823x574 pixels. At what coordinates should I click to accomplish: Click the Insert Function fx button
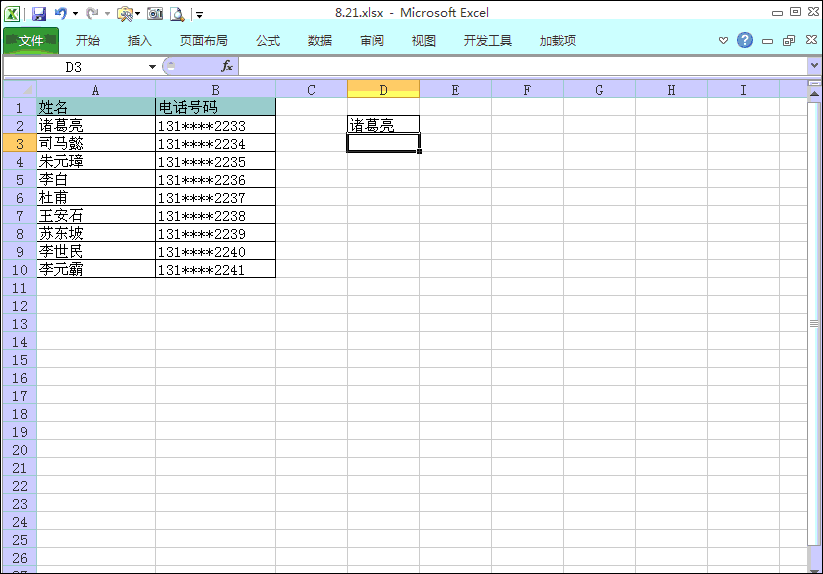[x=227, y=66]
